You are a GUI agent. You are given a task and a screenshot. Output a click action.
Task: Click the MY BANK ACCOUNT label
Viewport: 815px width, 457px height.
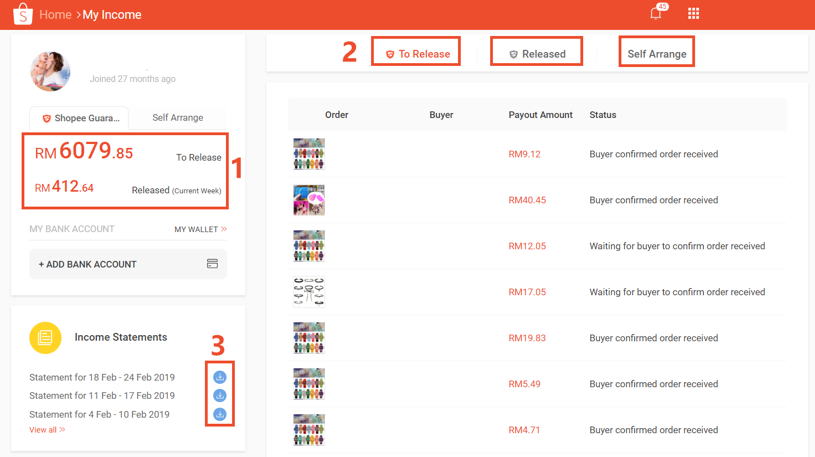pyautogui.click(x=72, y=229)
